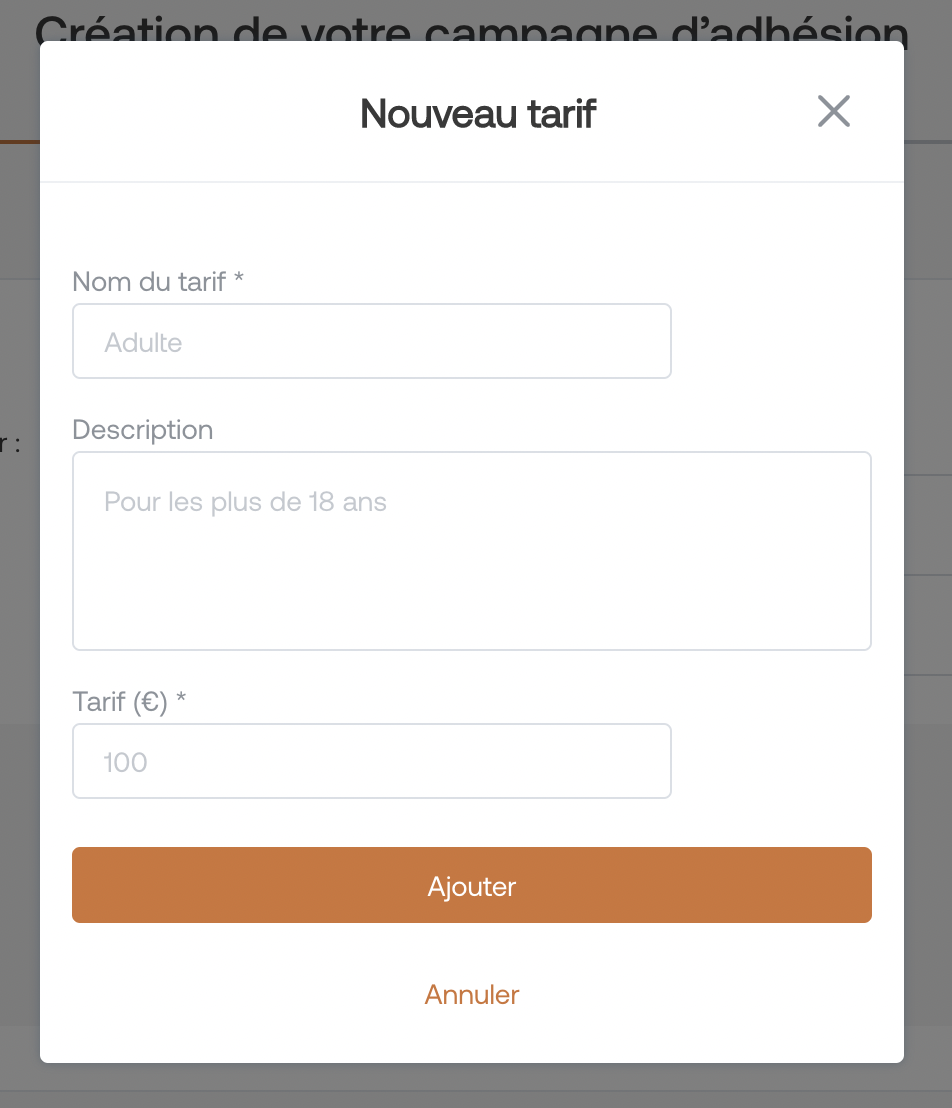Click the asterisk beside Tarif (€)
Viewport: 952px width, 1108px height.
coord(181,701)
